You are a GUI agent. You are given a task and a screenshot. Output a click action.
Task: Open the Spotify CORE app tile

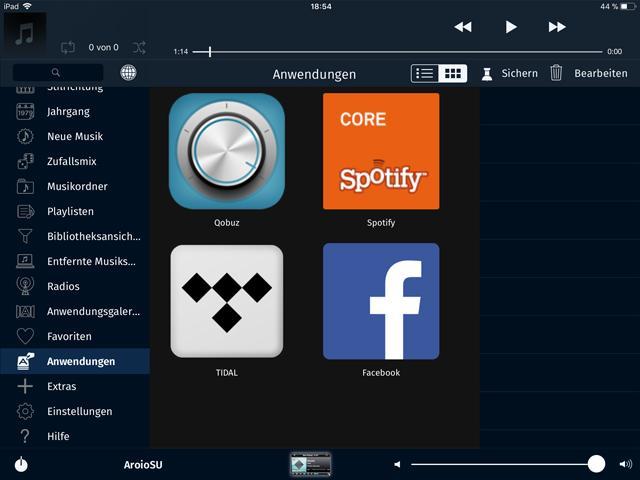(381, 151)
